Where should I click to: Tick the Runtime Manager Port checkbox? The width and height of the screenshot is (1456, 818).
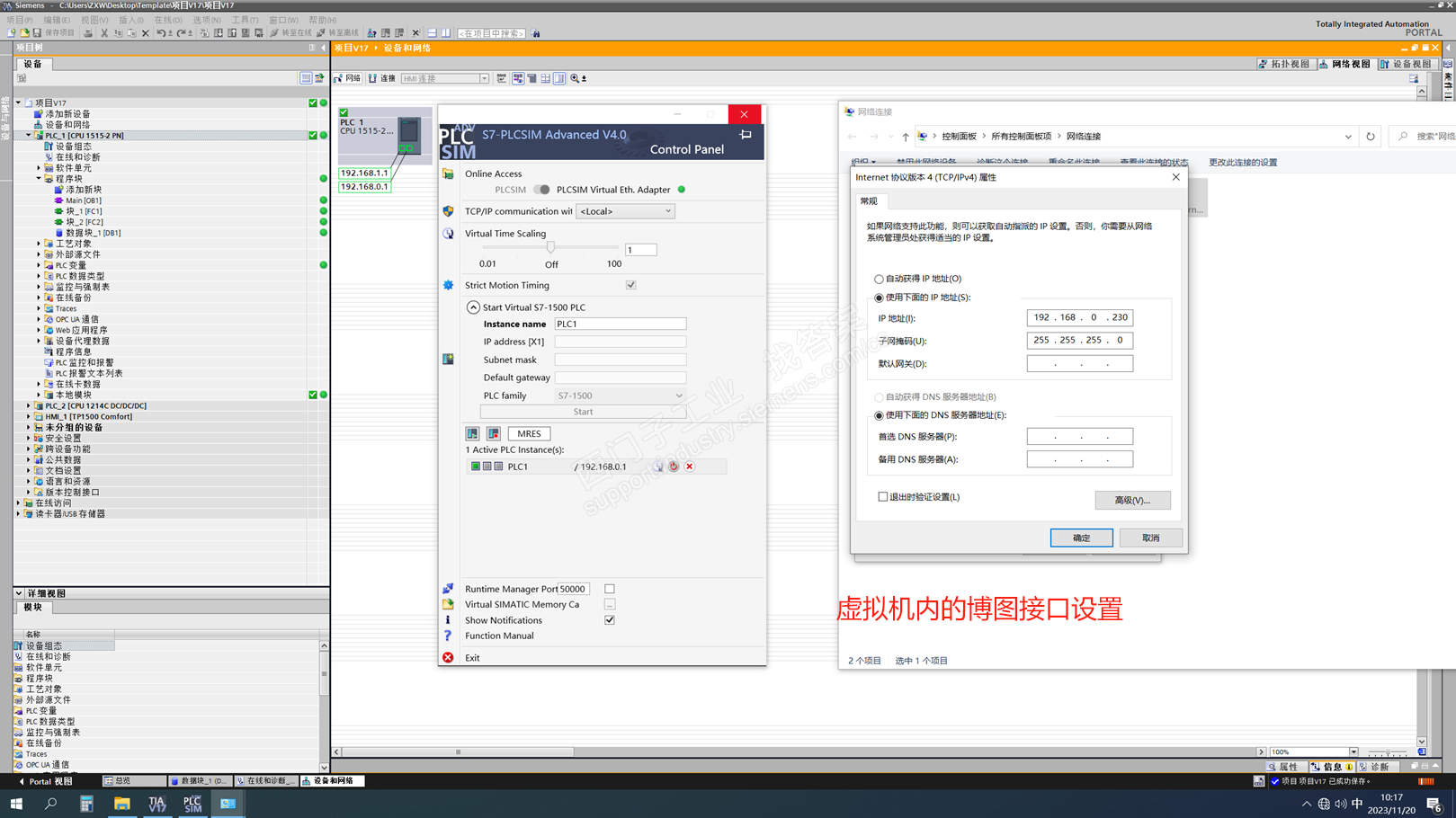click(x=610, y=589)
